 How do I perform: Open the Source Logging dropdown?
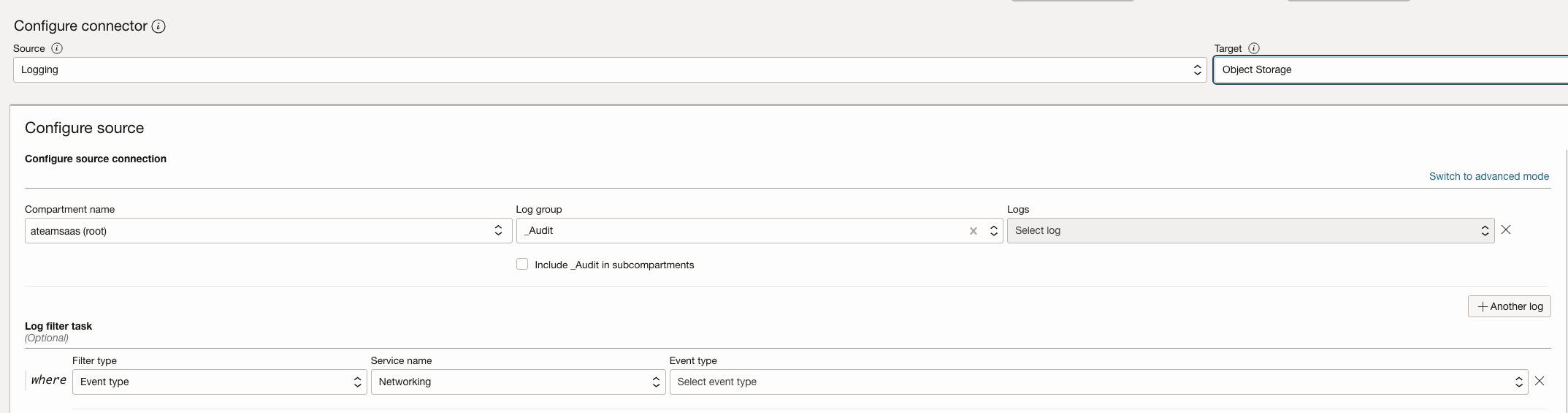click(x=609, y=70)
